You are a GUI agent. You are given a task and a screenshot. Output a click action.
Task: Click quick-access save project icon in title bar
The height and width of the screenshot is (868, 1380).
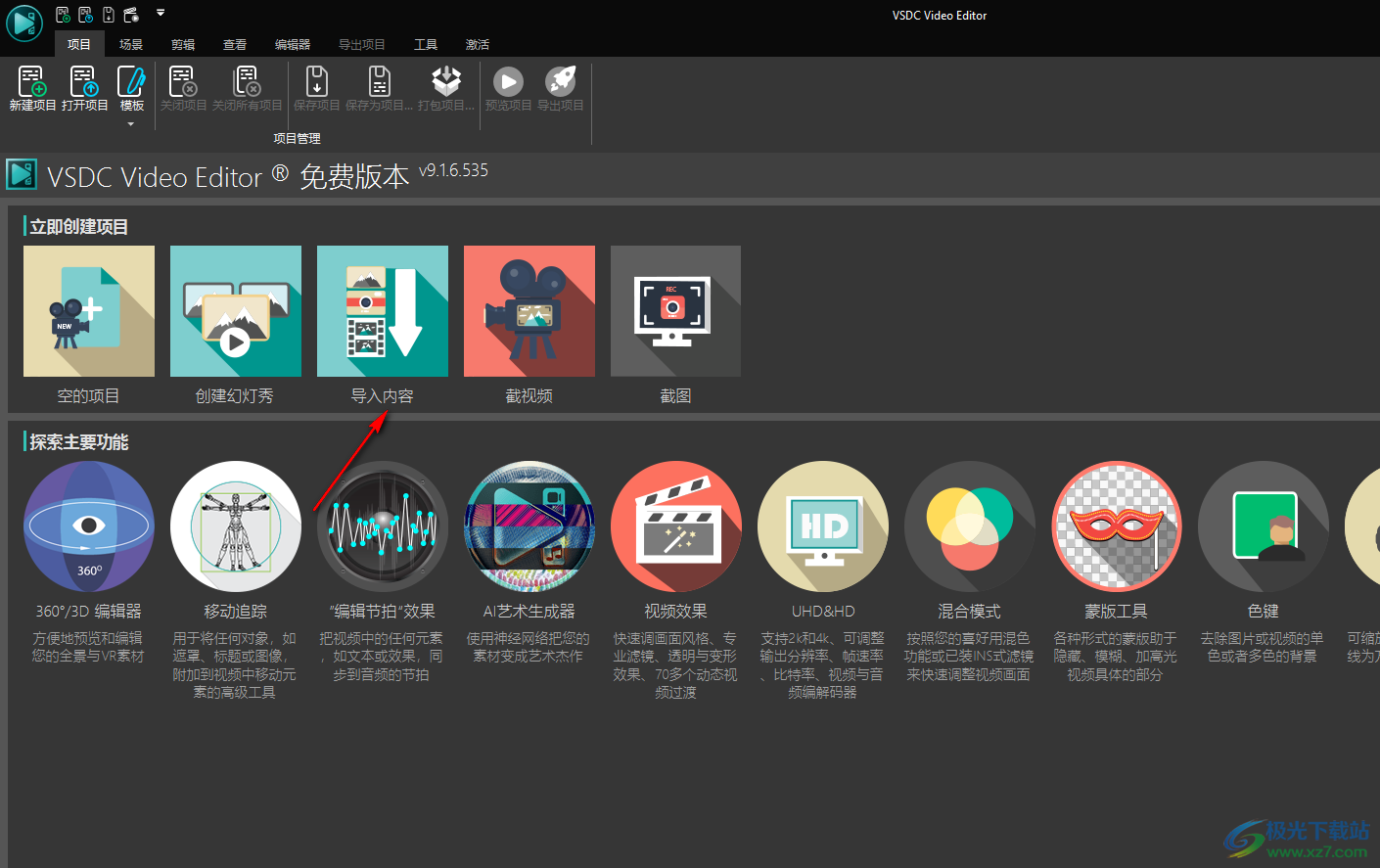pyautogui.click(x=108, y=15)
